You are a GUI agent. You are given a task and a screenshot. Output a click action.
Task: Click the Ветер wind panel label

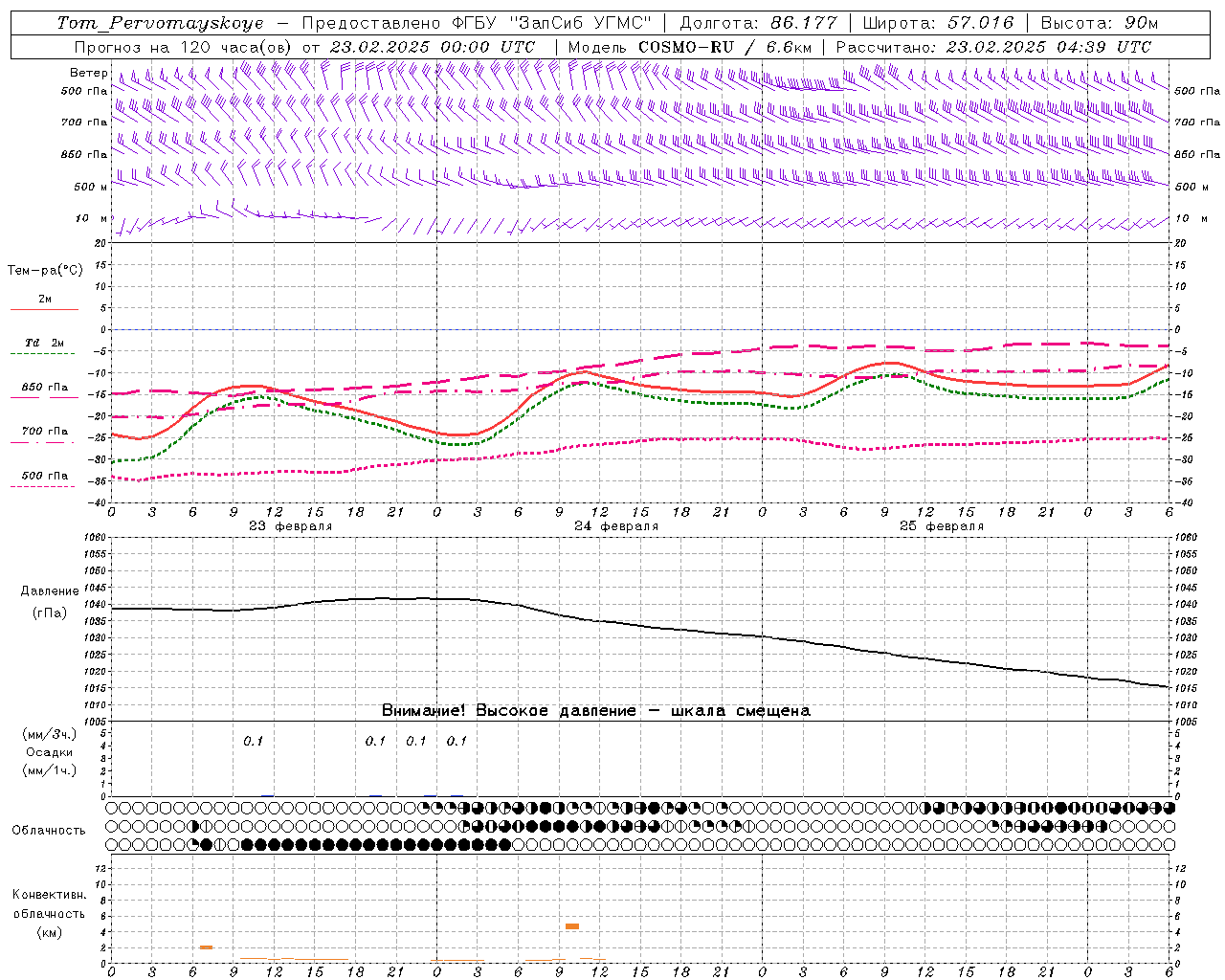(88, 73)
